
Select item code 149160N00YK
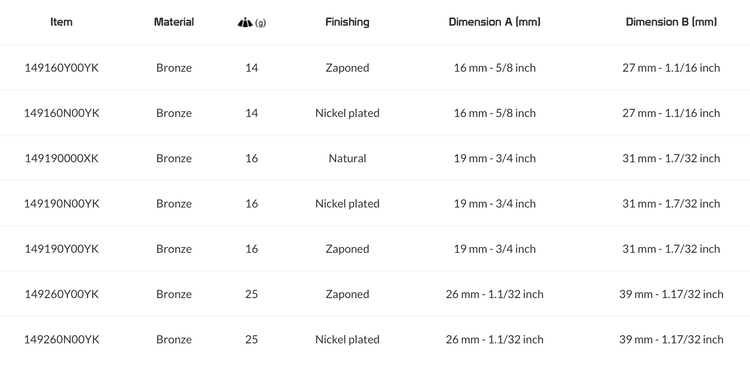pos(62,113)
